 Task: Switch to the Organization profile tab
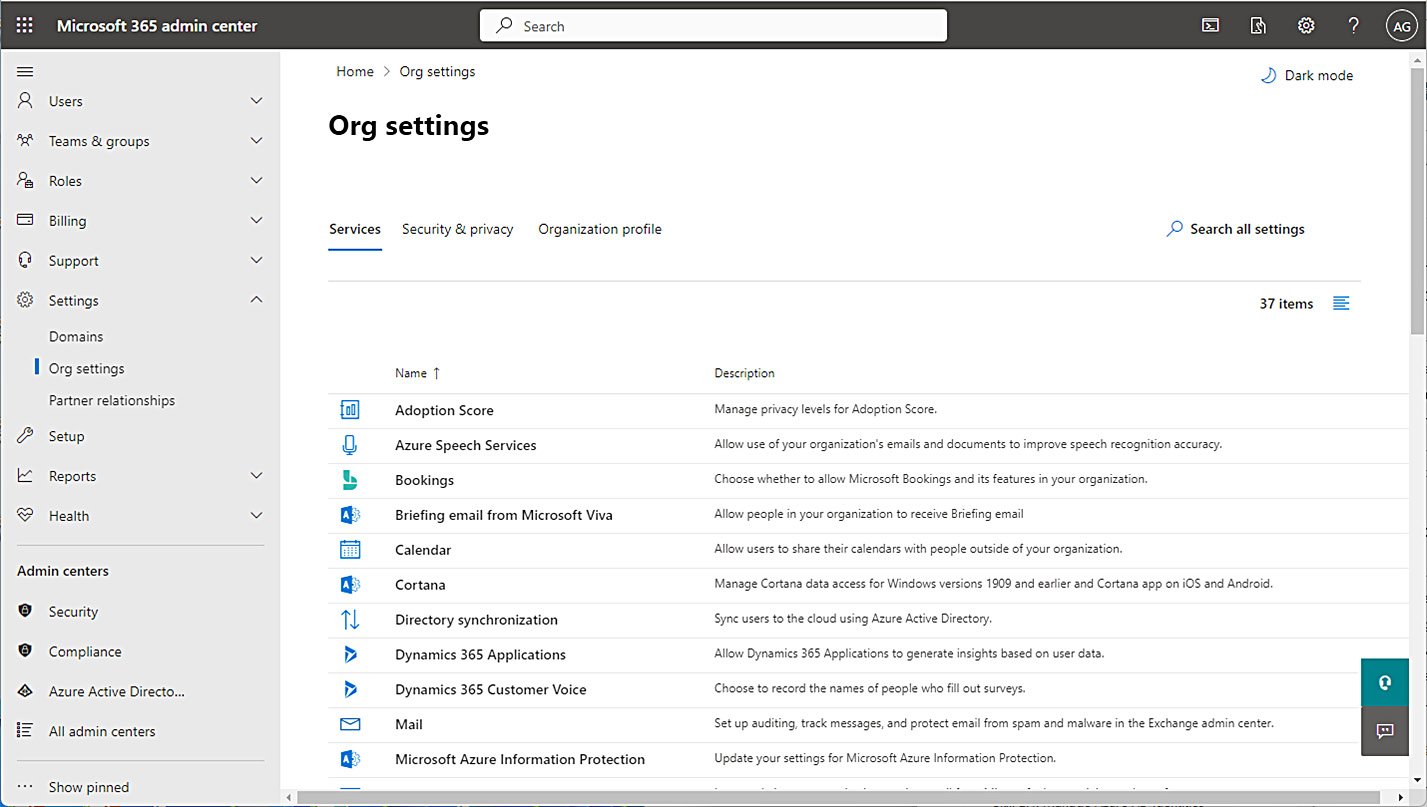click(600, 229)
